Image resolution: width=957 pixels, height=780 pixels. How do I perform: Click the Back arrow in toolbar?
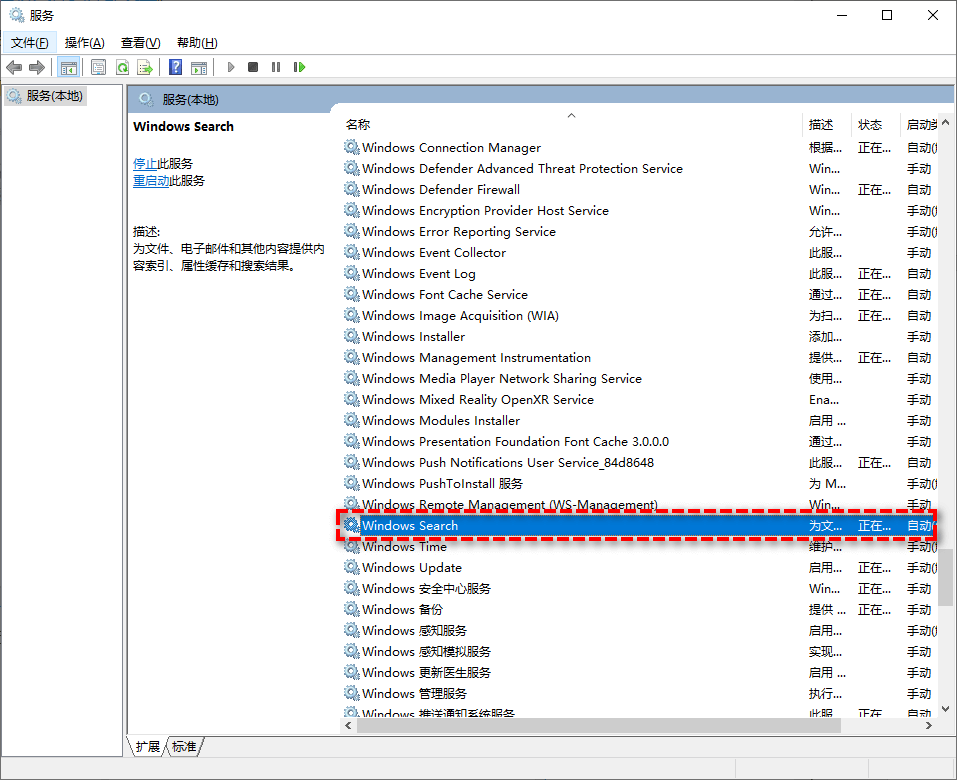14,67
